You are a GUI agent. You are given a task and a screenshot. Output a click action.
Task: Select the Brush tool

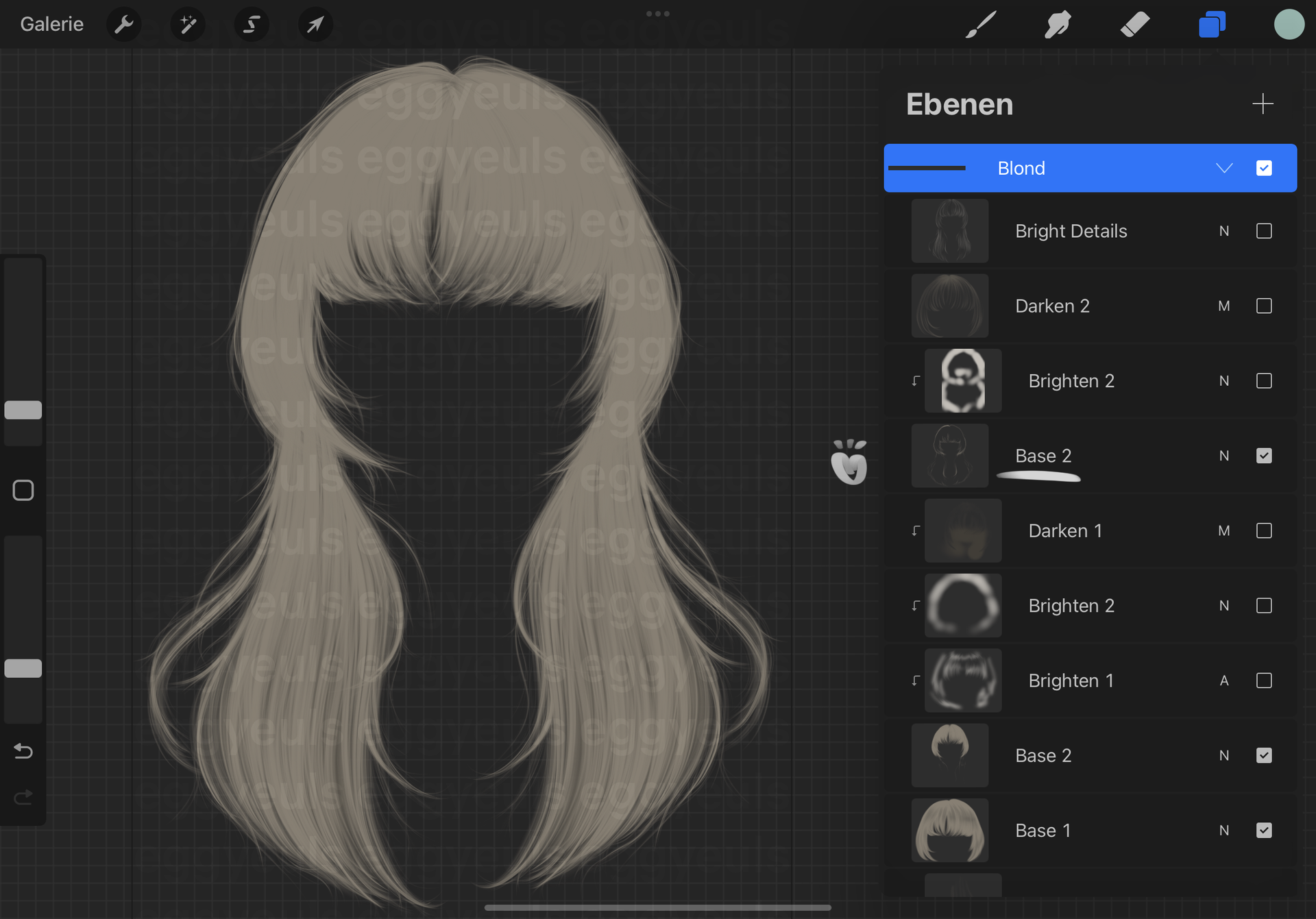pos(981,25)
